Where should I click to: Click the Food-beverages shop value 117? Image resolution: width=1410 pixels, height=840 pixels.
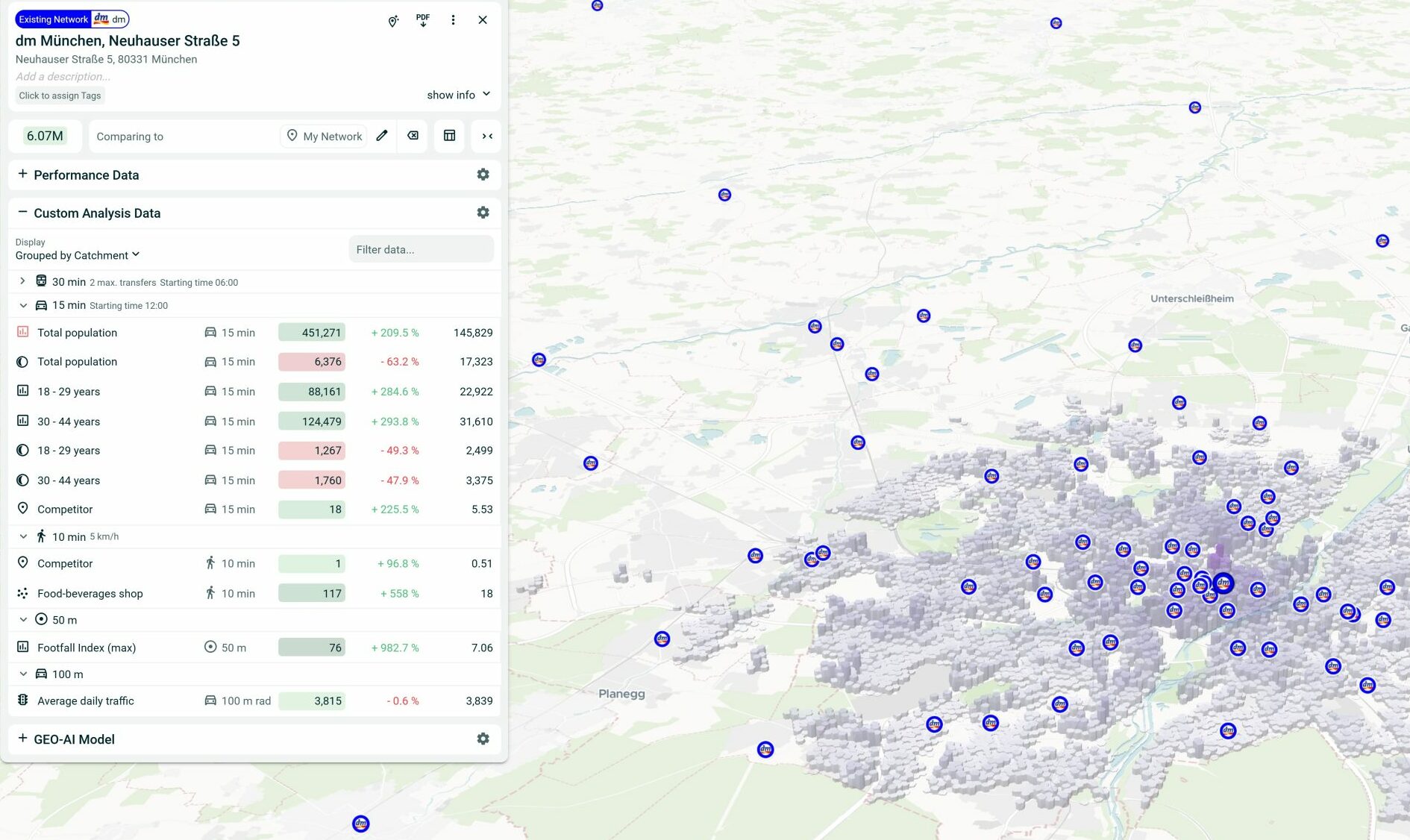[312, 594]
